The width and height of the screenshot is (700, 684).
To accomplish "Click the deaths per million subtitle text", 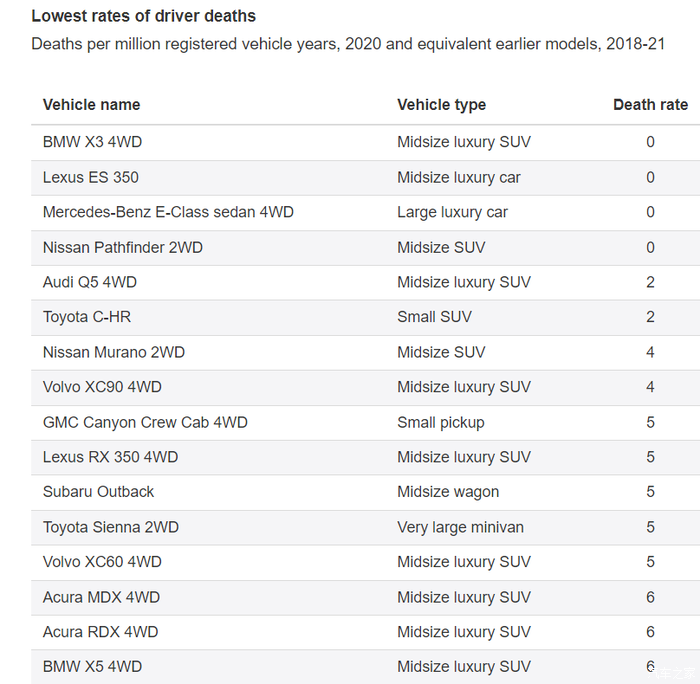I will pos(348,44).
